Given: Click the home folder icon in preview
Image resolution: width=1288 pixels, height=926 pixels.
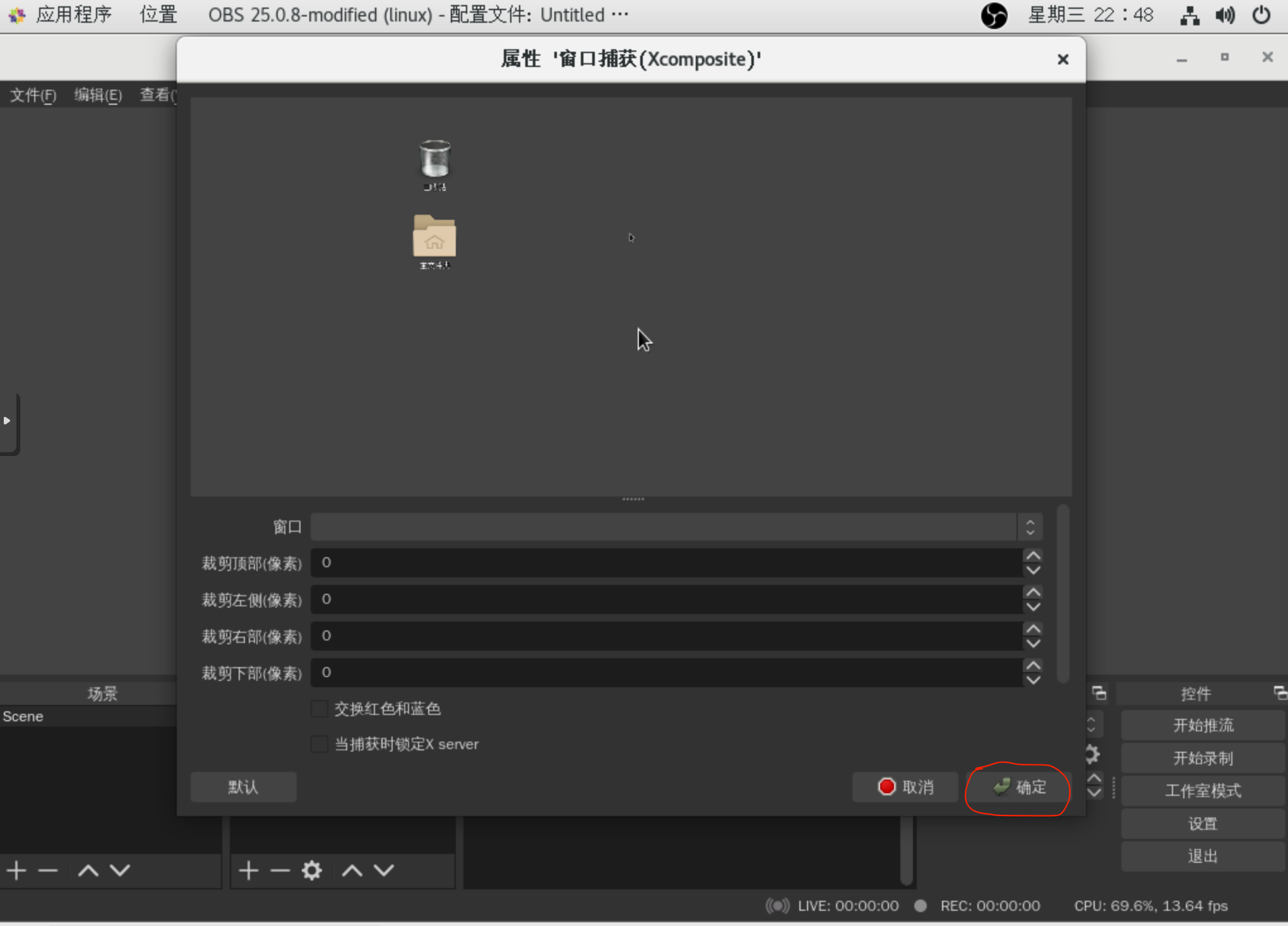Looking at the screenshot, I should click(x=434, y=236).
